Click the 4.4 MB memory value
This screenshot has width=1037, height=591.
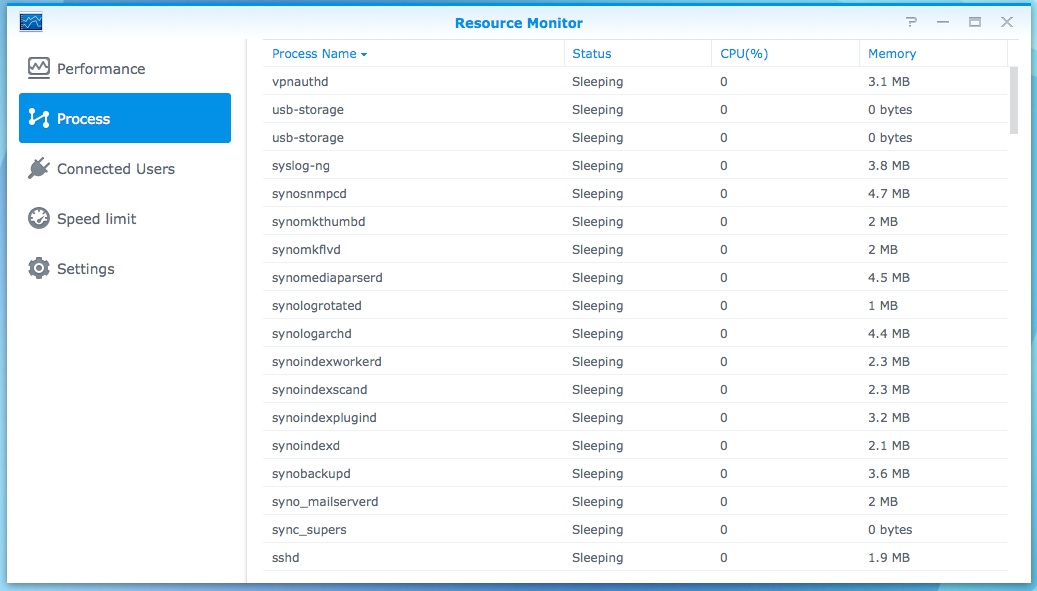pyautogui.click(x=888, y=333)
